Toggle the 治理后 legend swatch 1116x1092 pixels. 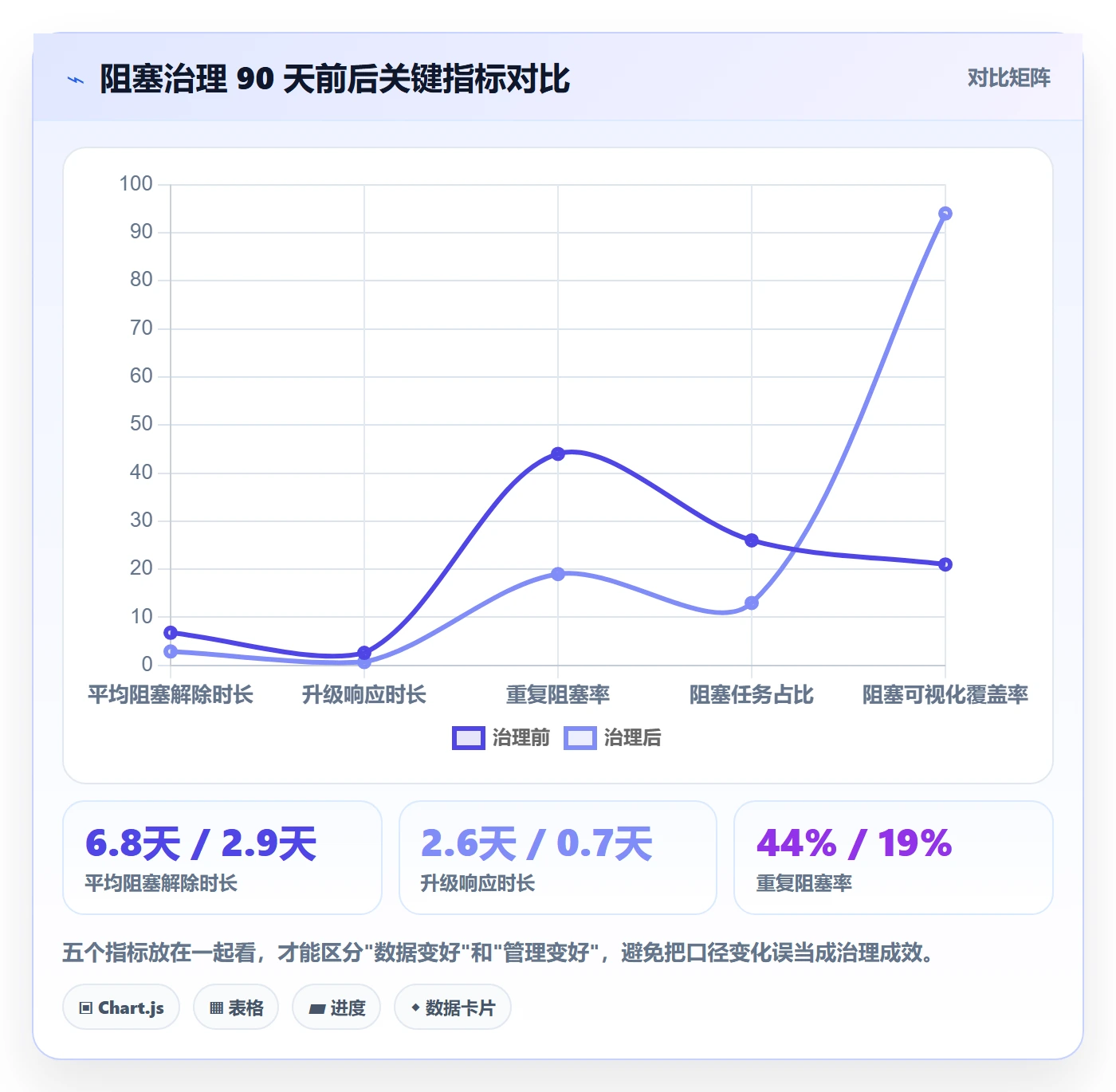pos(580,738)
